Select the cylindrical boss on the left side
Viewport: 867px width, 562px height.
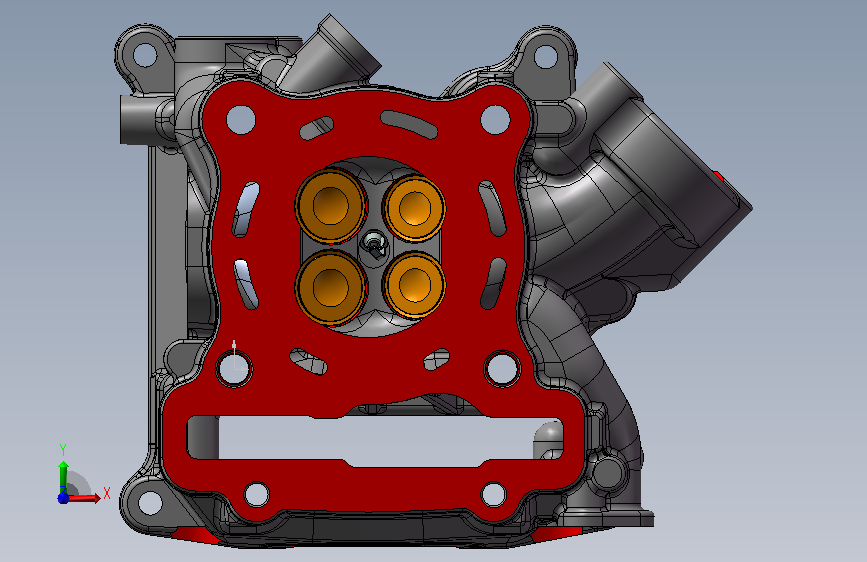click(x=144, y=119)
